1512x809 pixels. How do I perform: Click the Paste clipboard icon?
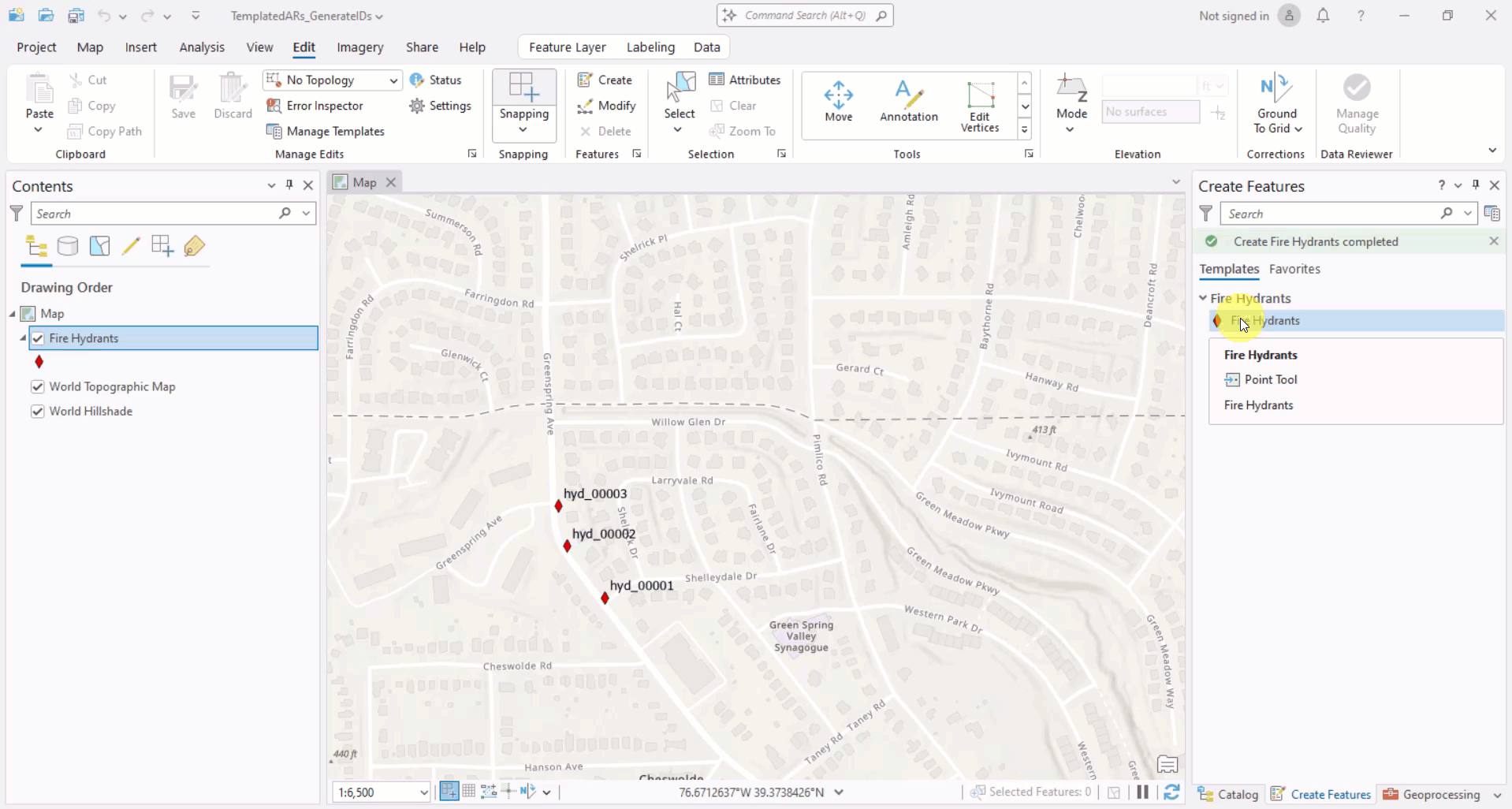(39, 88)
